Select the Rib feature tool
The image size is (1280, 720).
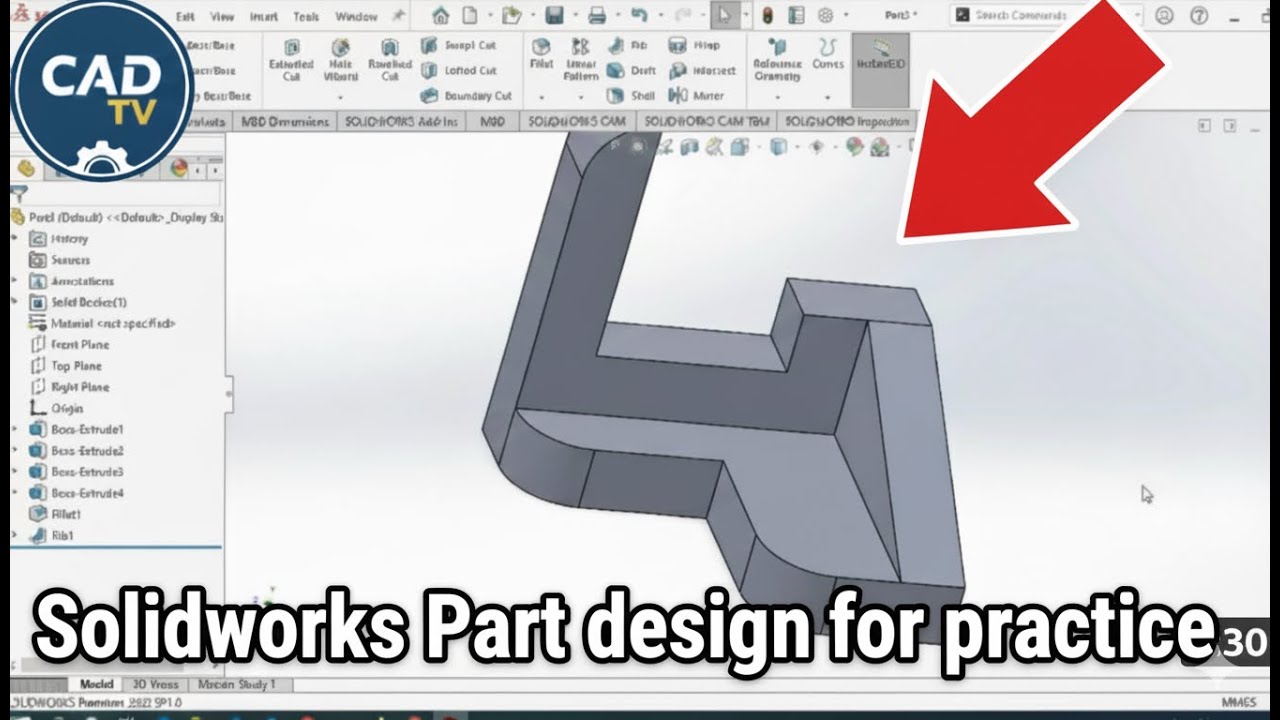click(x=627, y=45)
